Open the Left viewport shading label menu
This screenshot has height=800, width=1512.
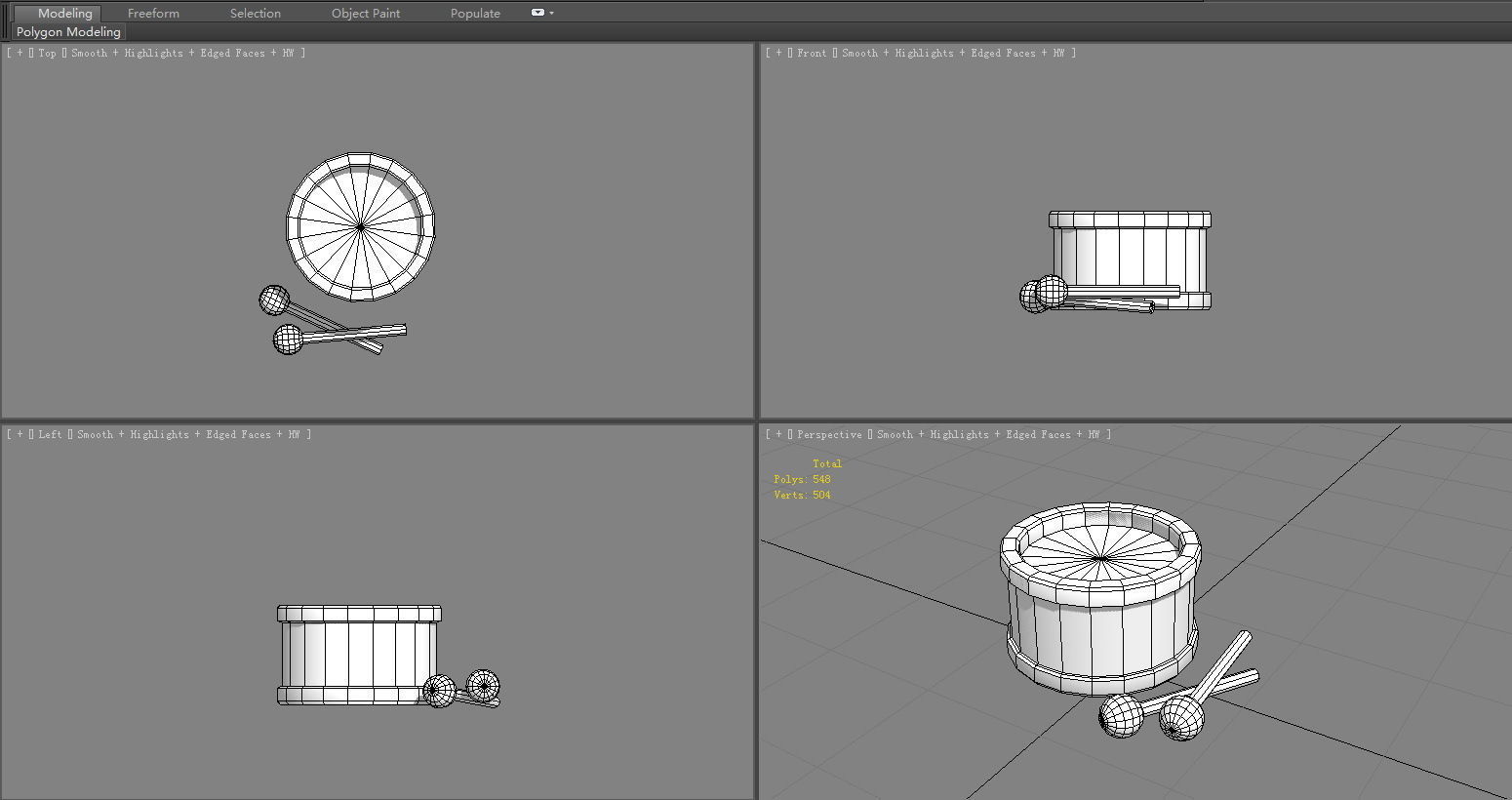pos(188,435)
